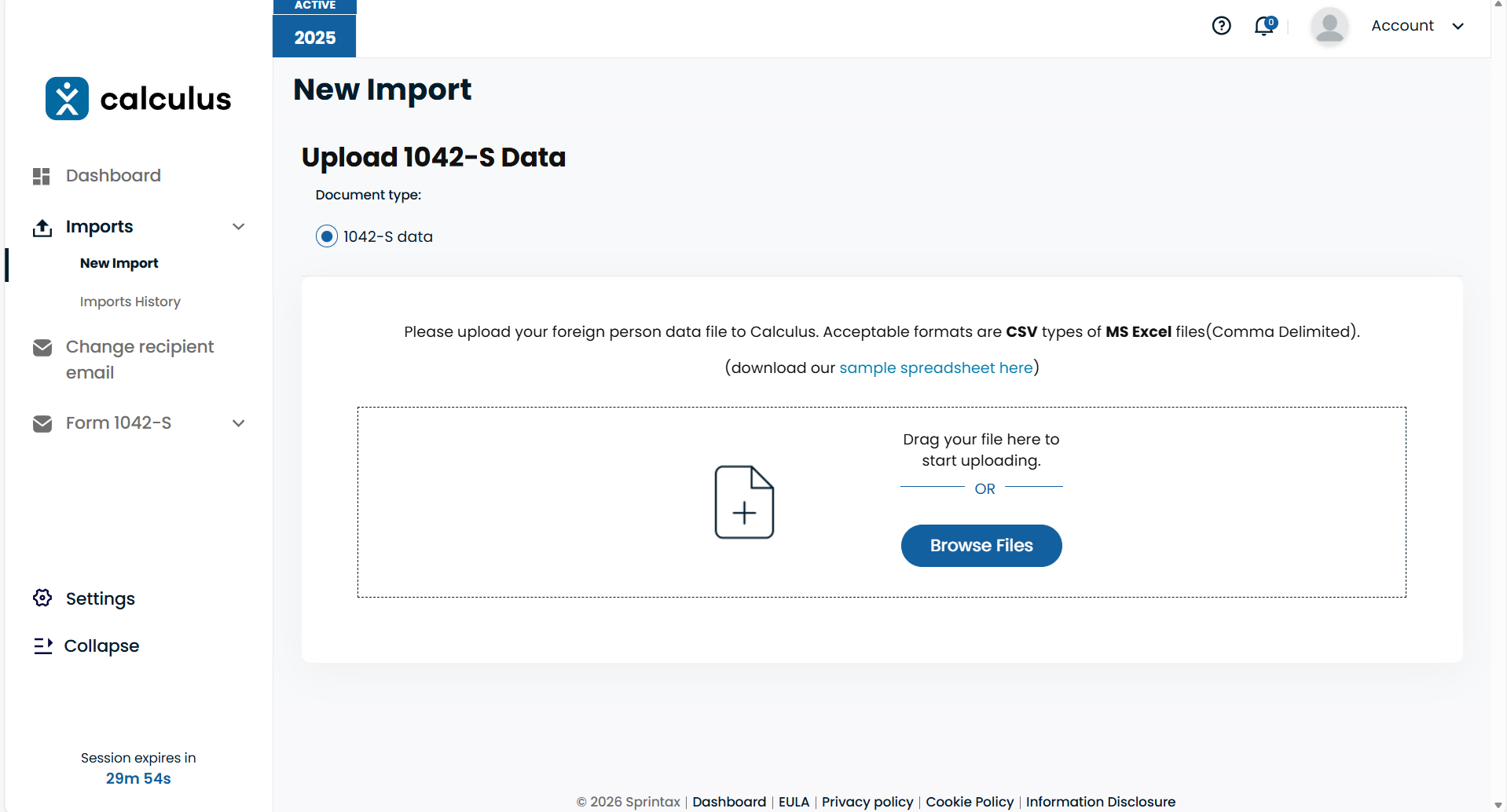Open the notifications bell icon
Screen dimensions: 1507x812
point(1263,26)
